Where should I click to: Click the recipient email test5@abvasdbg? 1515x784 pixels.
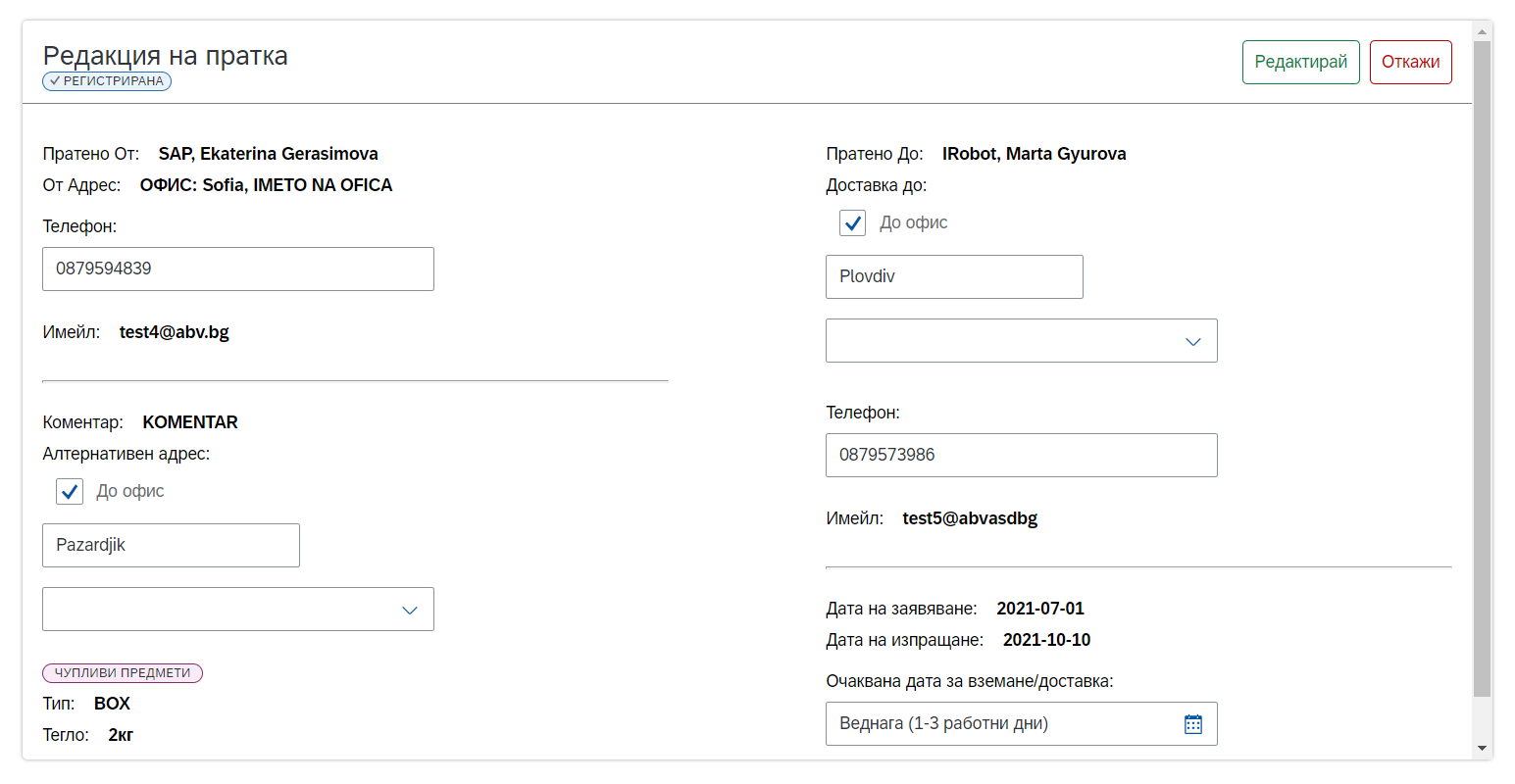(x=970, y=518)
